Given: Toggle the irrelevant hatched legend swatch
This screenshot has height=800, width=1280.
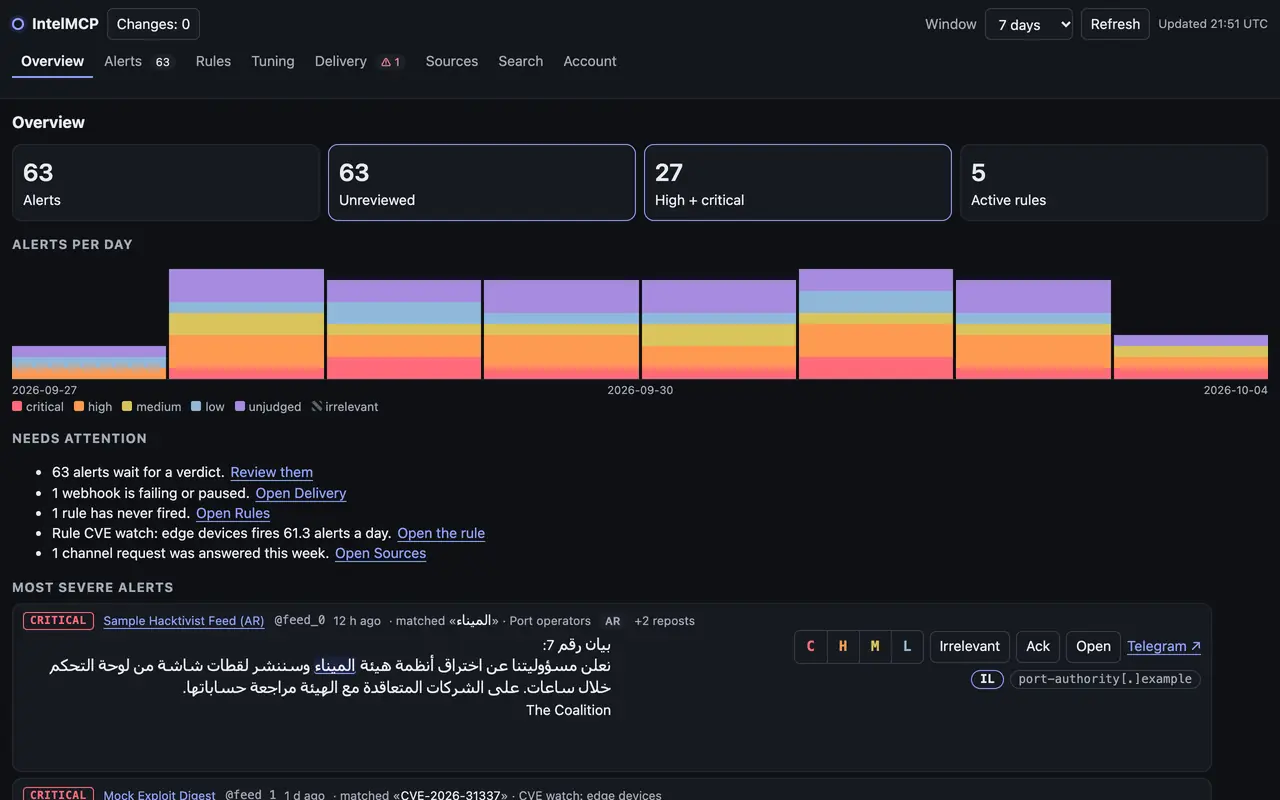Looking at the screenshot, I should click(317, 407).
